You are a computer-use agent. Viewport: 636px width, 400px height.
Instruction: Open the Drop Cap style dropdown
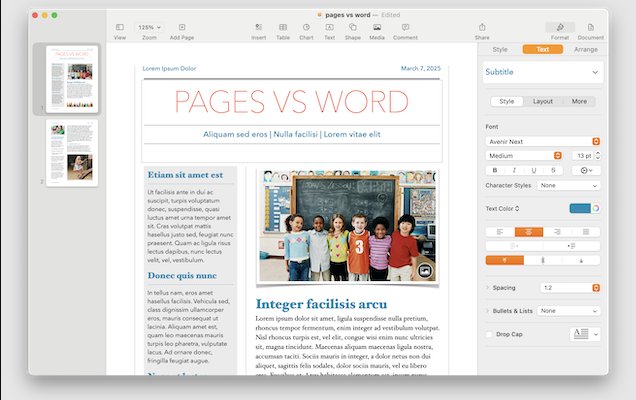[585, 334]
